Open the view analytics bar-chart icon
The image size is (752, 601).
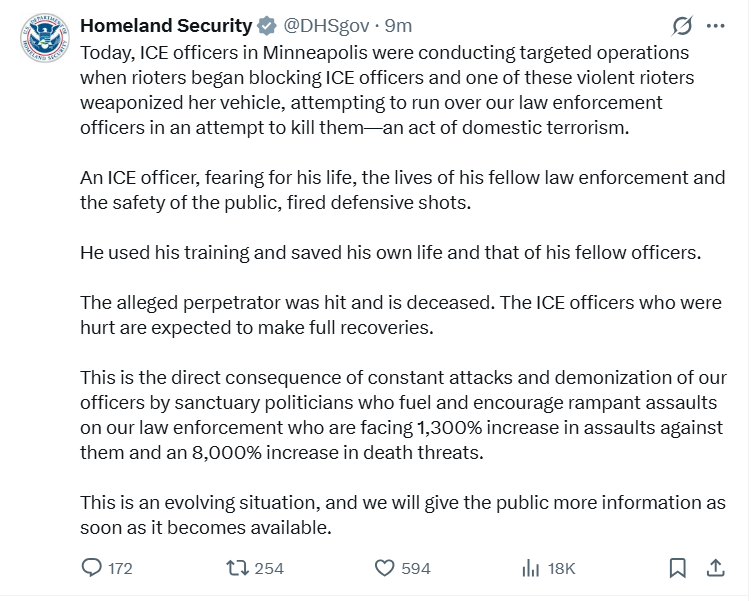point(530,567)
